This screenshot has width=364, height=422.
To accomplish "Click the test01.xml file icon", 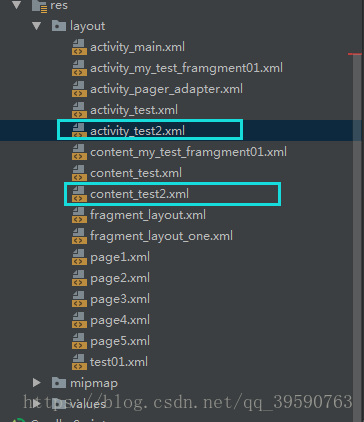I will pyautogui.click(x=79, y=362).
